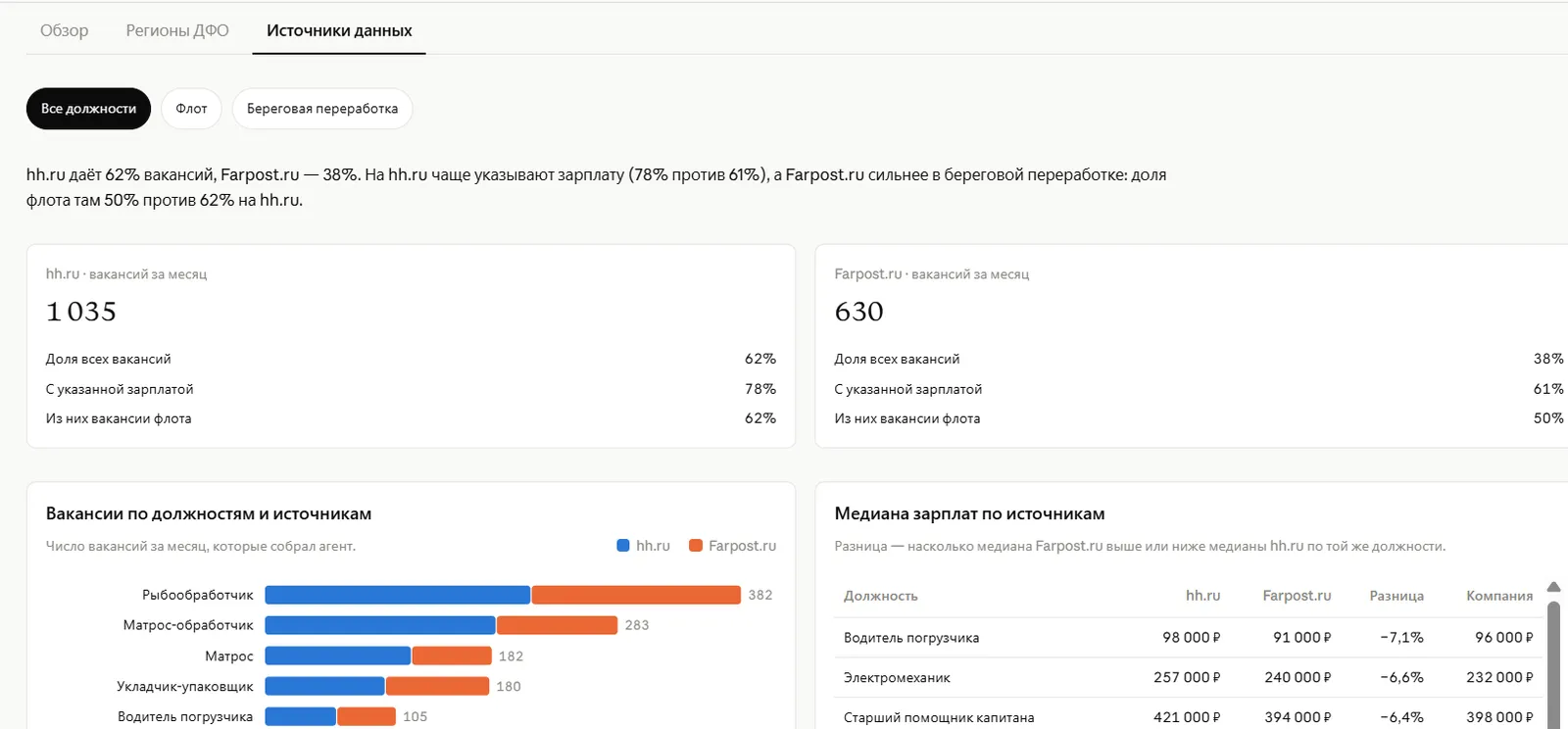1568x729 pixels.
Task: Pick the orange bar for Укладчик-упаковщик
Action: tap(438, 686)
